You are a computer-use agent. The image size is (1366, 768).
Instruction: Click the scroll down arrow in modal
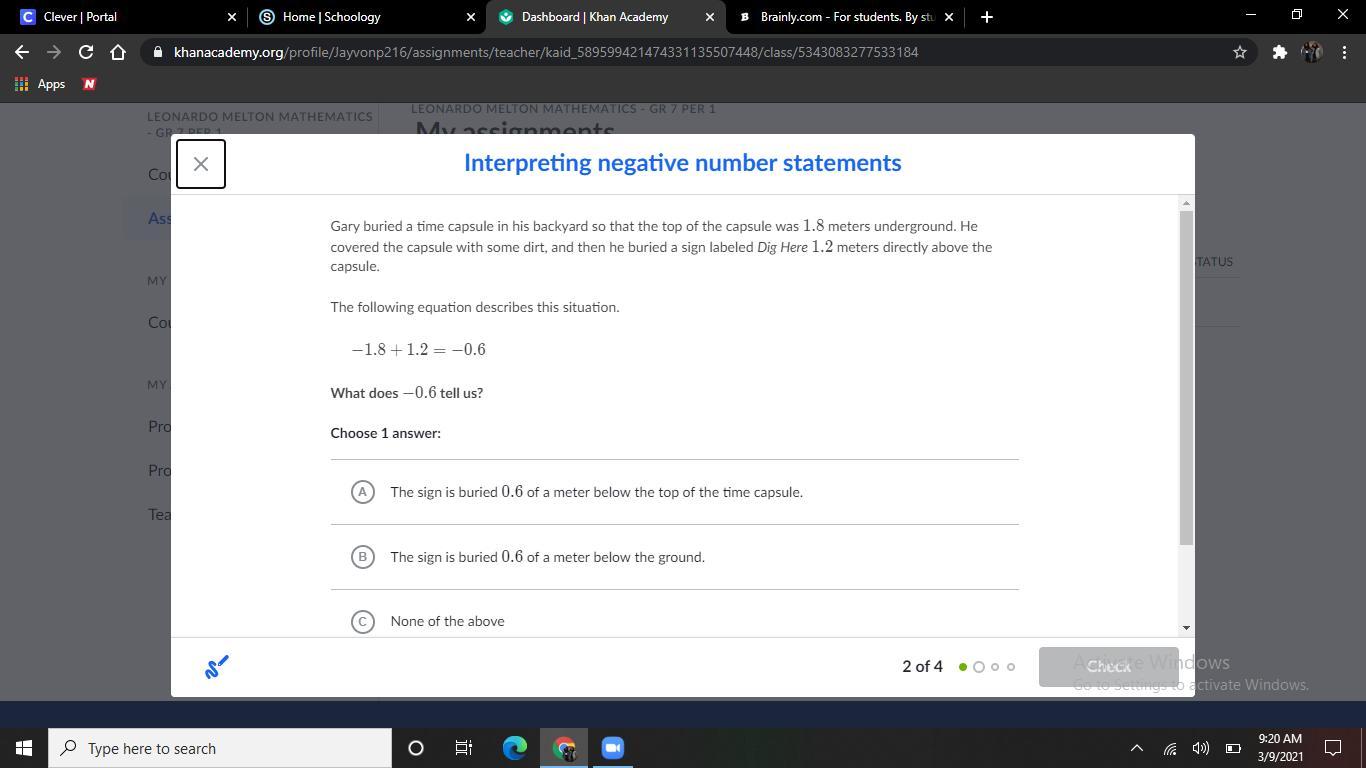coord(1187,628)
